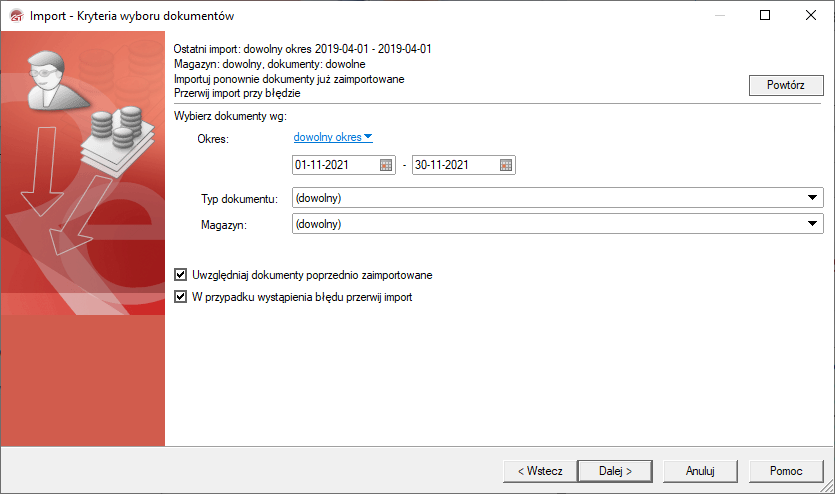
Task: Open calendar picker for start date 01-11-2021
Action: point(386,165)
